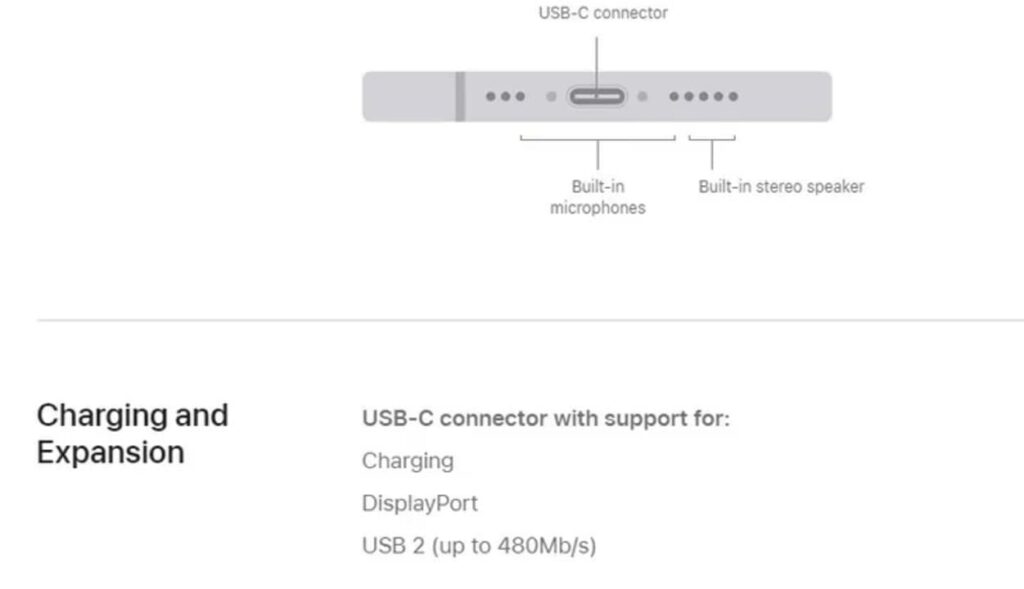Viewport: 1024px width, 589px height.
Task: Click the bracket above Built-in stereo speaker
Action: (712, 140)
